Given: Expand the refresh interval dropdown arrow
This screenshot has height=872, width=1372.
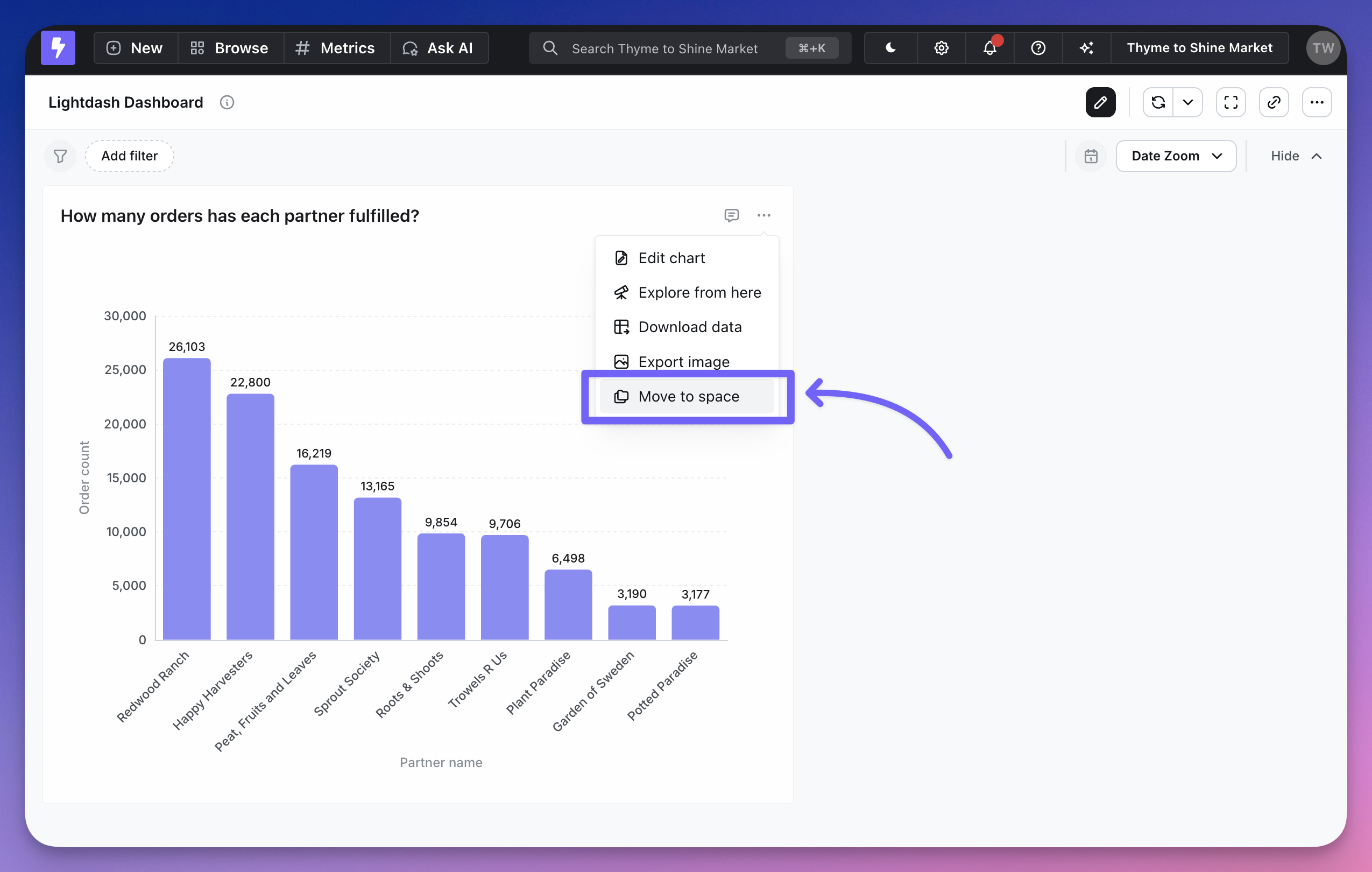Looking at the screenshot, I should (1187, 103).
